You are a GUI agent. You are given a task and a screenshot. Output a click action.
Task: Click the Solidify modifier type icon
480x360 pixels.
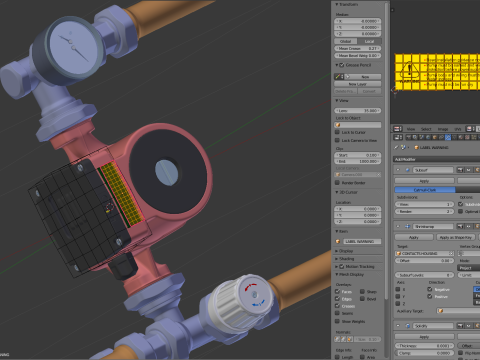pos(407,326)
